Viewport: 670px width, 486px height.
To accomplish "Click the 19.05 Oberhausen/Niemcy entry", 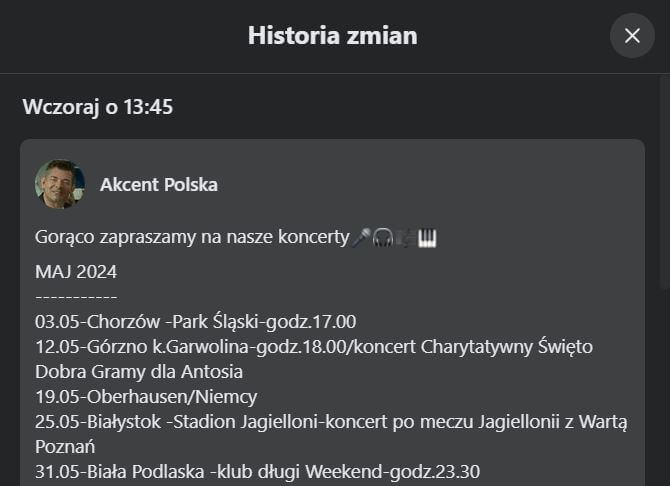I will pyautogui.click(x=146, y=397).
